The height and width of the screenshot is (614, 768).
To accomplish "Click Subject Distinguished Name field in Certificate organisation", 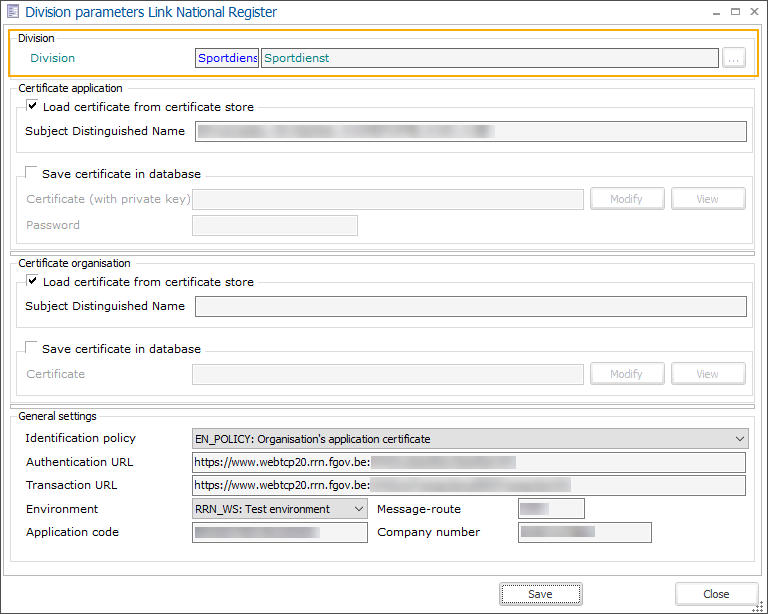I will coord(471,307).
